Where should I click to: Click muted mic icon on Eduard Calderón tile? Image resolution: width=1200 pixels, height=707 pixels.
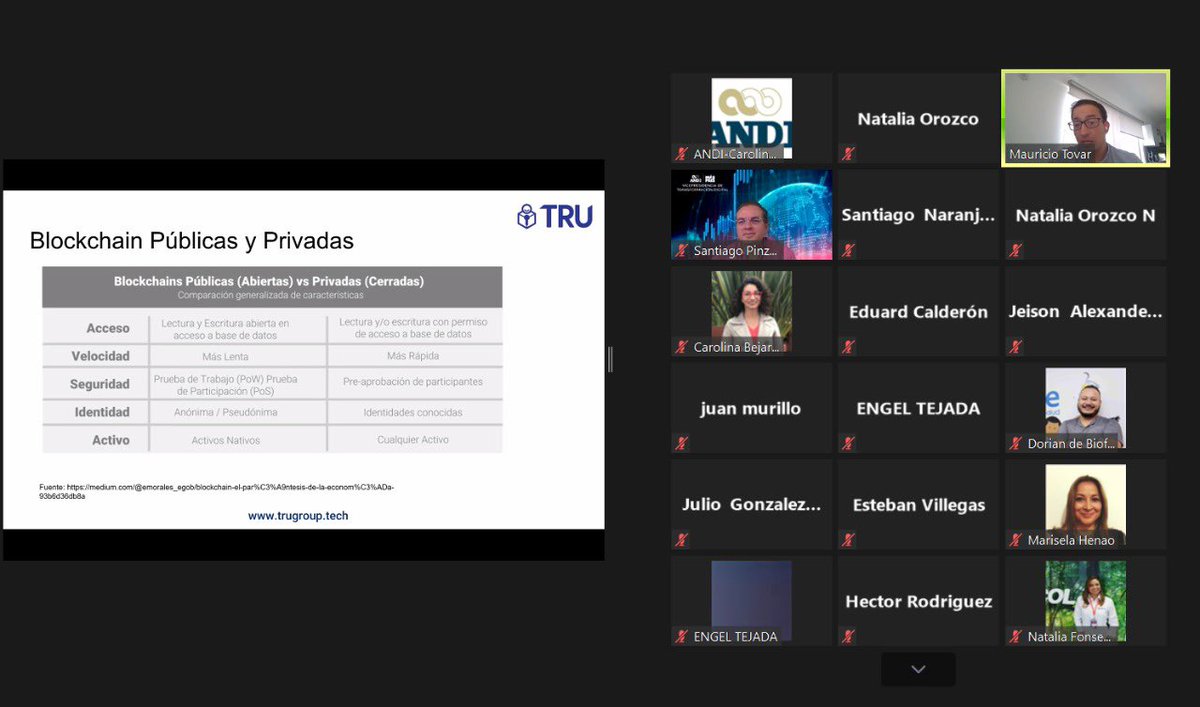coord(848,347)
